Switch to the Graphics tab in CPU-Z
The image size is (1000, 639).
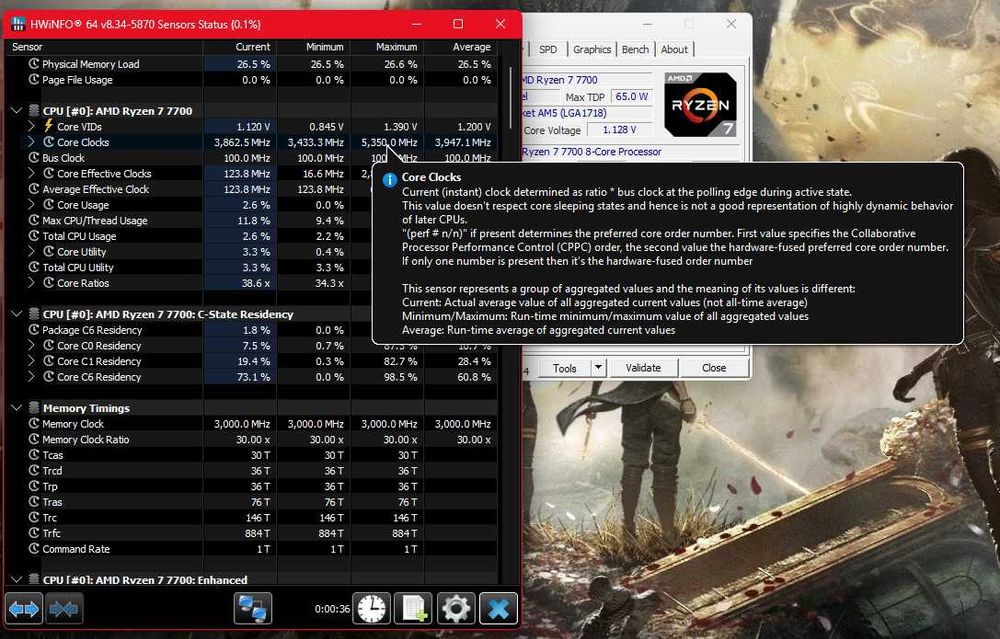tap(592, 49)
